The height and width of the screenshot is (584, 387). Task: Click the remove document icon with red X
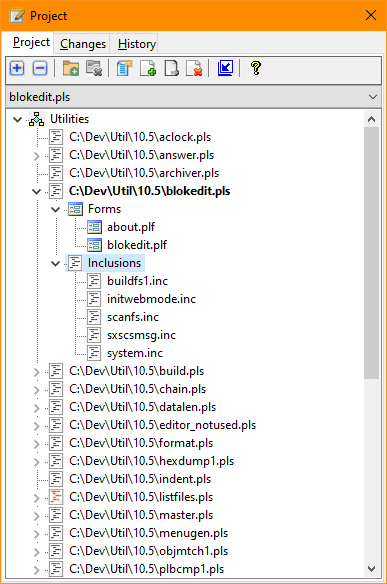[x=194, y=68]
